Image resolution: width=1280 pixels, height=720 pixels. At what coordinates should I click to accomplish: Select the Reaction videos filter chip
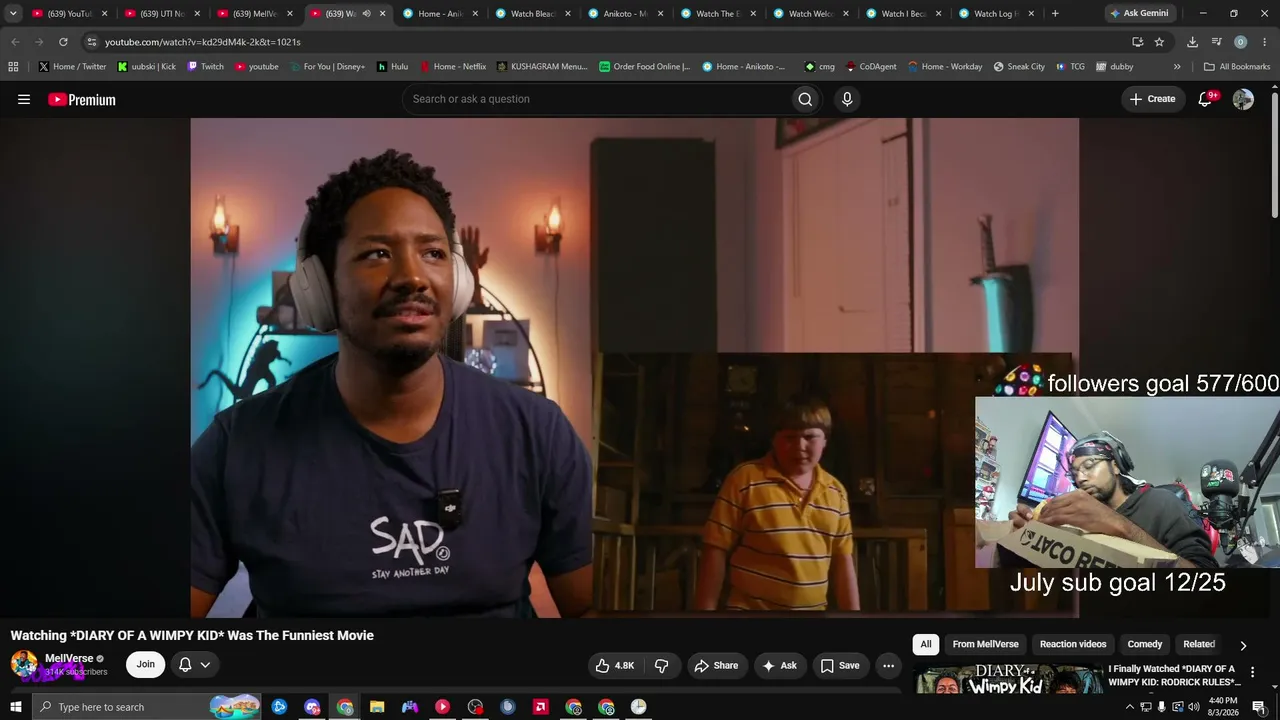(x=1073, y=645)
